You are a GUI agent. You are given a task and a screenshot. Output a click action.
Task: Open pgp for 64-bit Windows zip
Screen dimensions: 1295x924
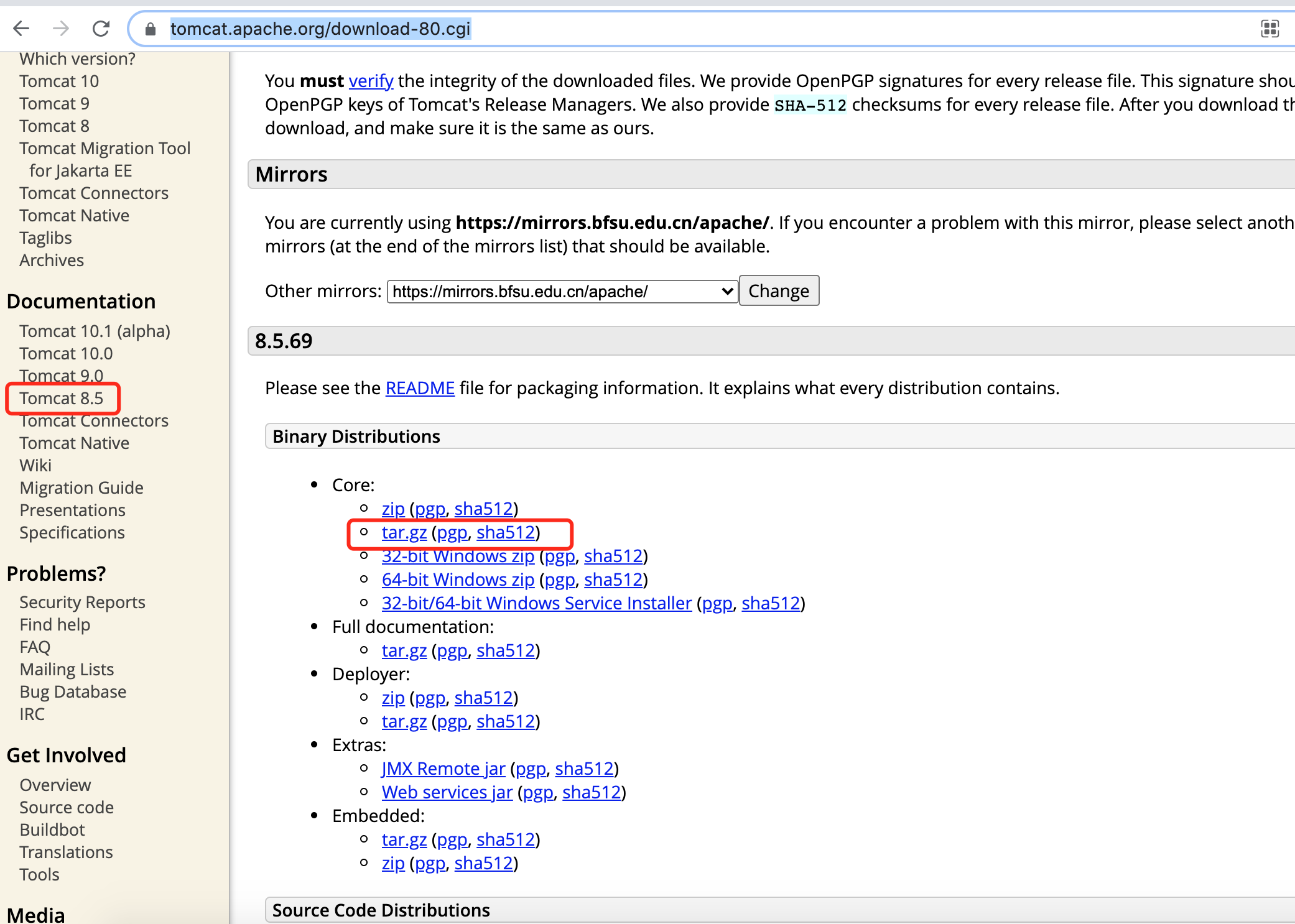click(560, 580)
